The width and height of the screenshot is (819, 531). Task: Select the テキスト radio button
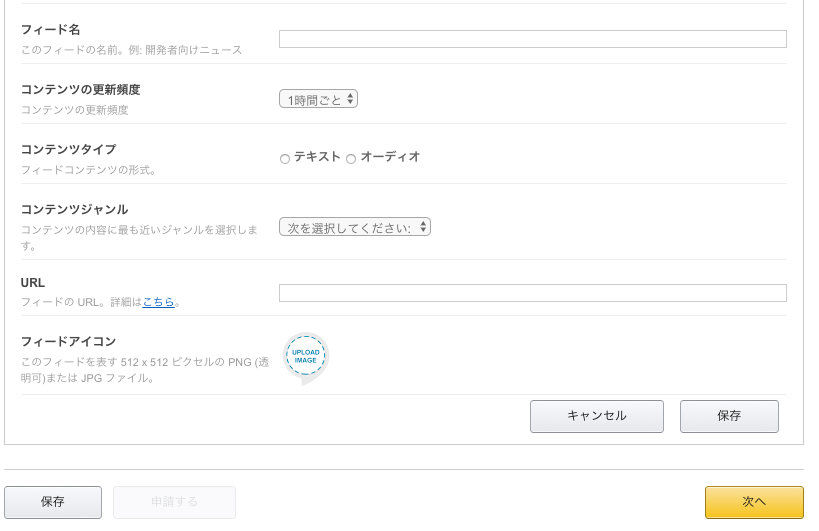(x=285, y=159)
